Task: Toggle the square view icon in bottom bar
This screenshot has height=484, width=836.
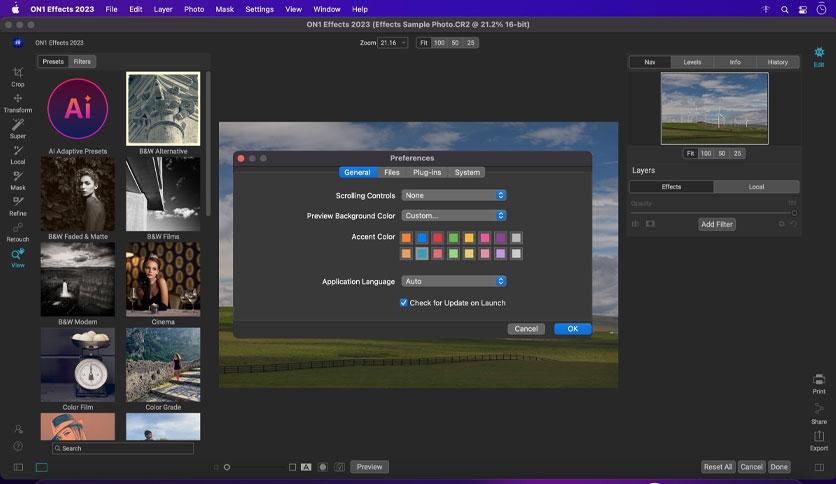Action: [292, 467]
